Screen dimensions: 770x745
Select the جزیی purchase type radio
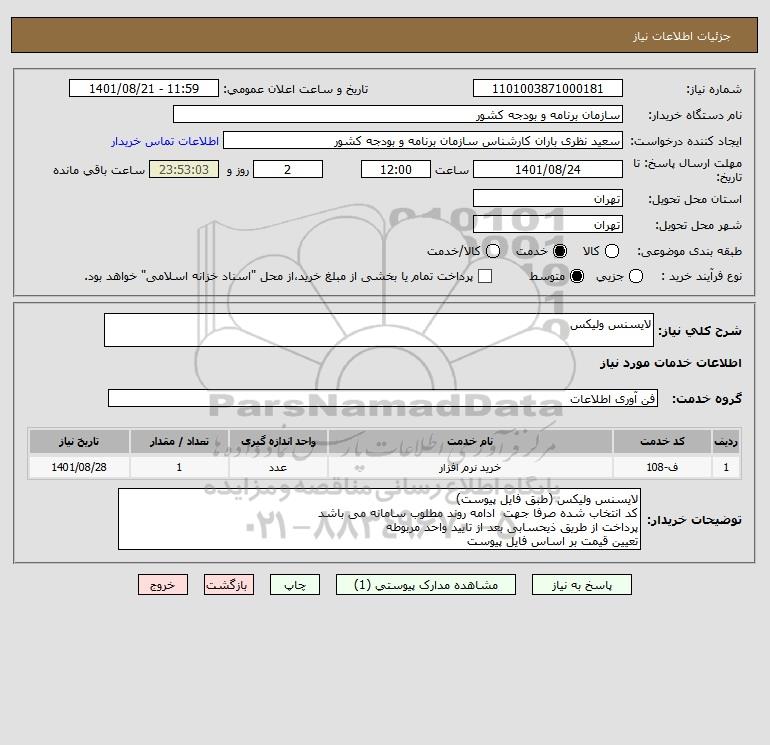point(635,276)
